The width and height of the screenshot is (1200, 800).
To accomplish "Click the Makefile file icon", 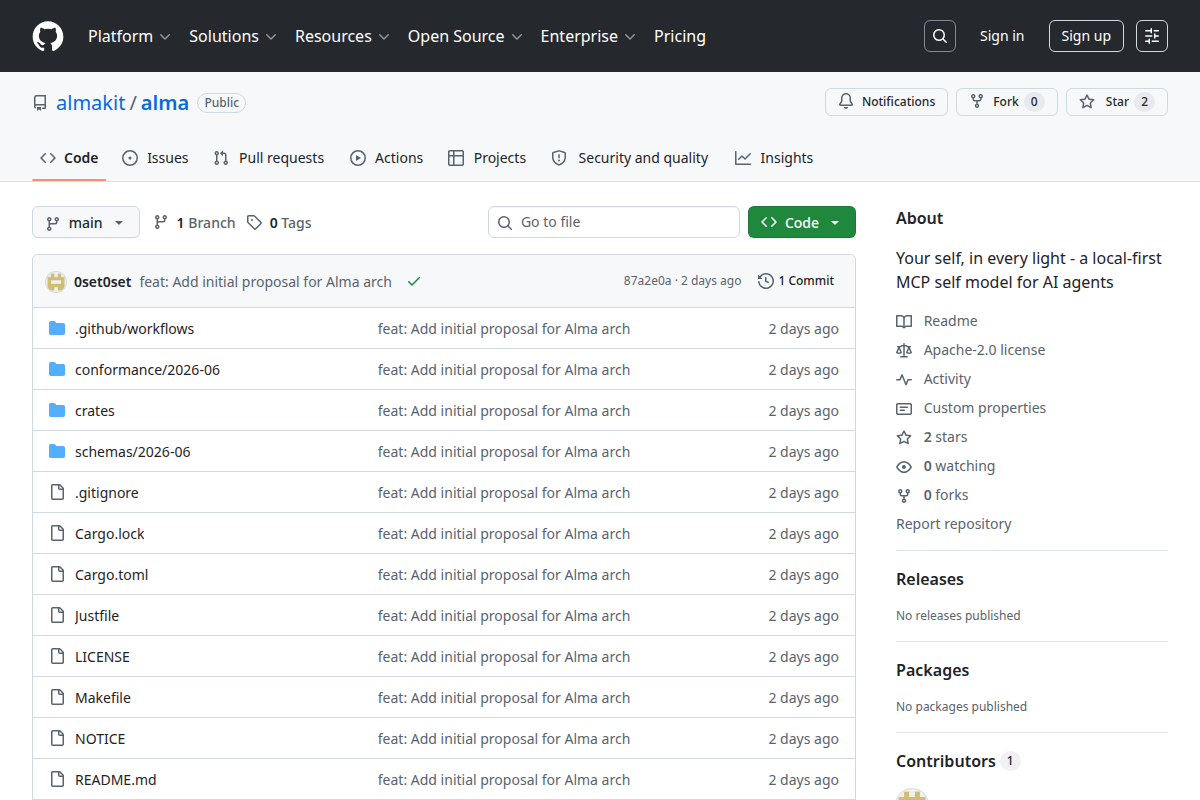I will [57, 698].
